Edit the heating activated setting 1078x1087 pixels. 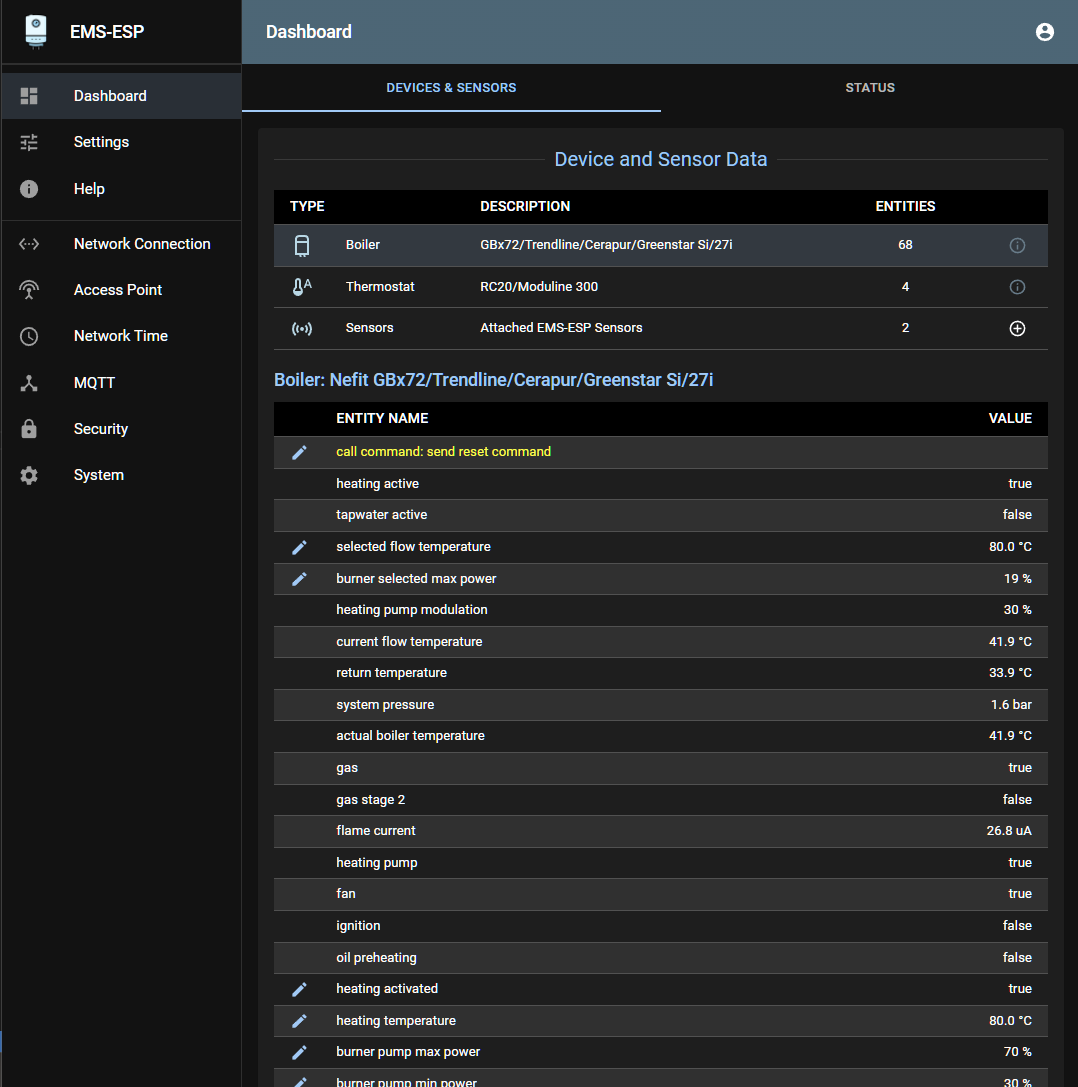pyautogui.click(x=298, y=988)
